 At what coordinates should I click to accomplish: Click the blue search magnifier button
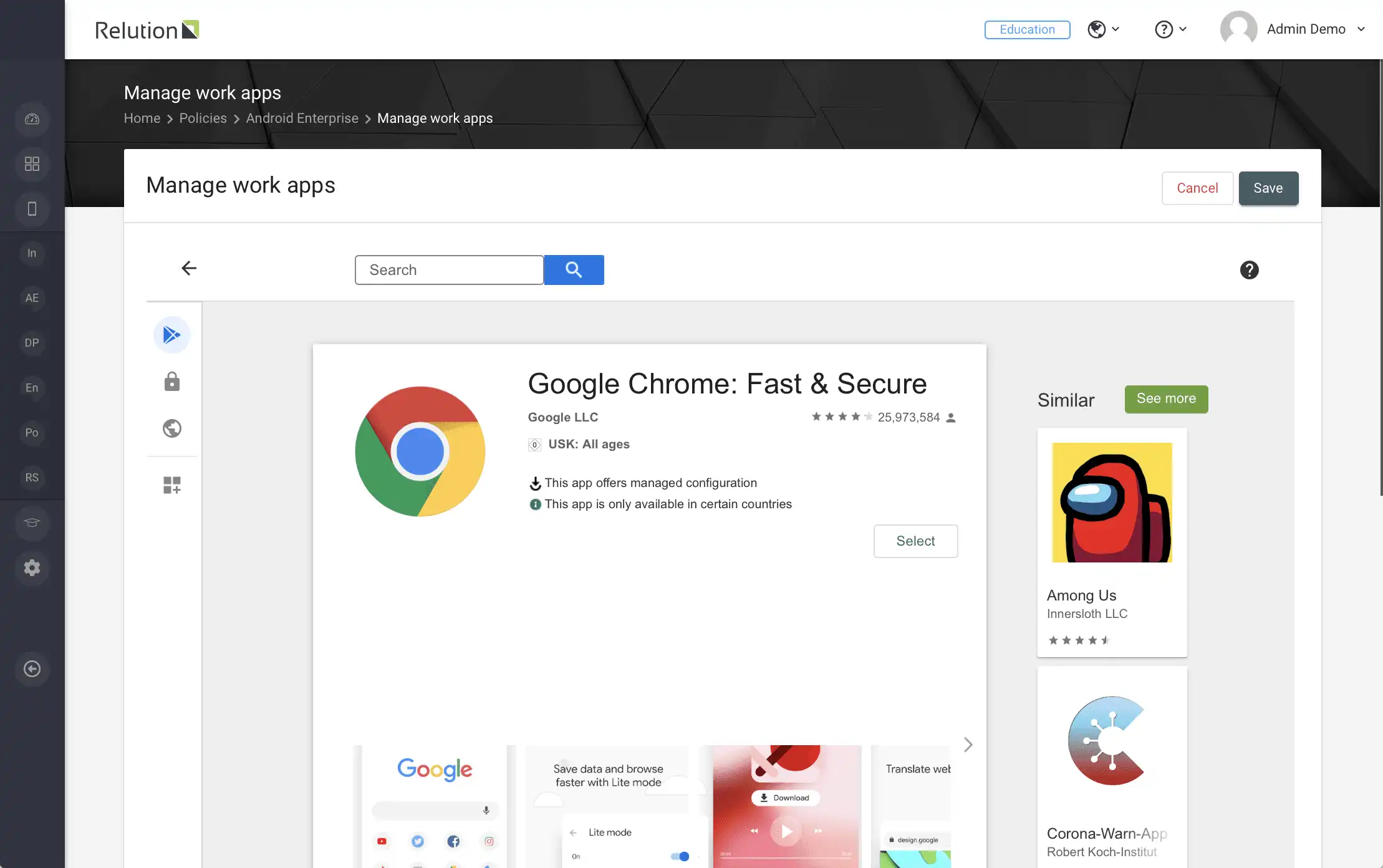point(574,270)
